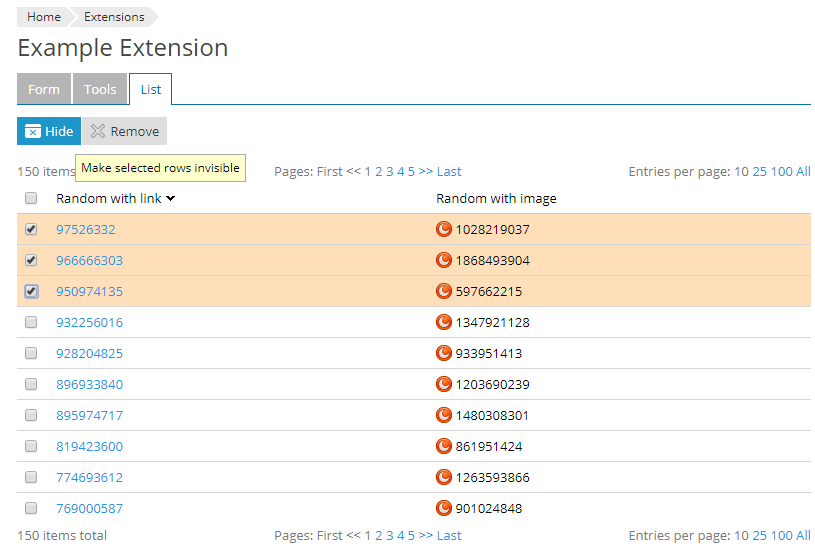This screenshot has width=815, height=558.
Task: Show 25 entries per page at top
Action: [759, 171]
